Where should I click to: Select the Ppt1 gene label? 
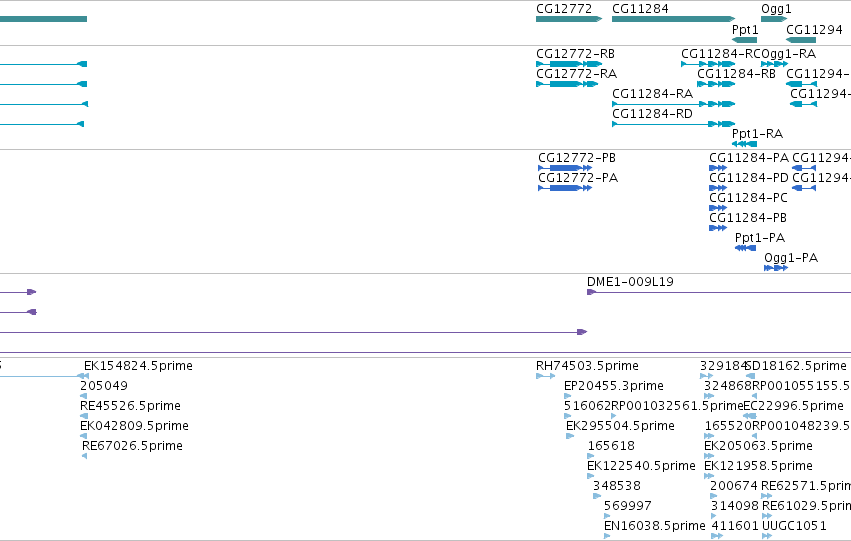(745, 30)
